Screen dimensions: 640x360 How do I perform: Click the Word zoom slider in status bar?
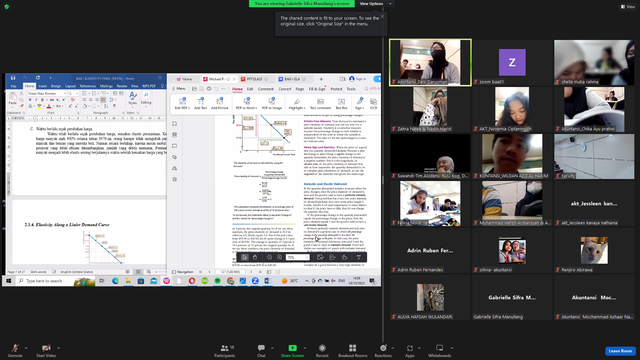161,272
